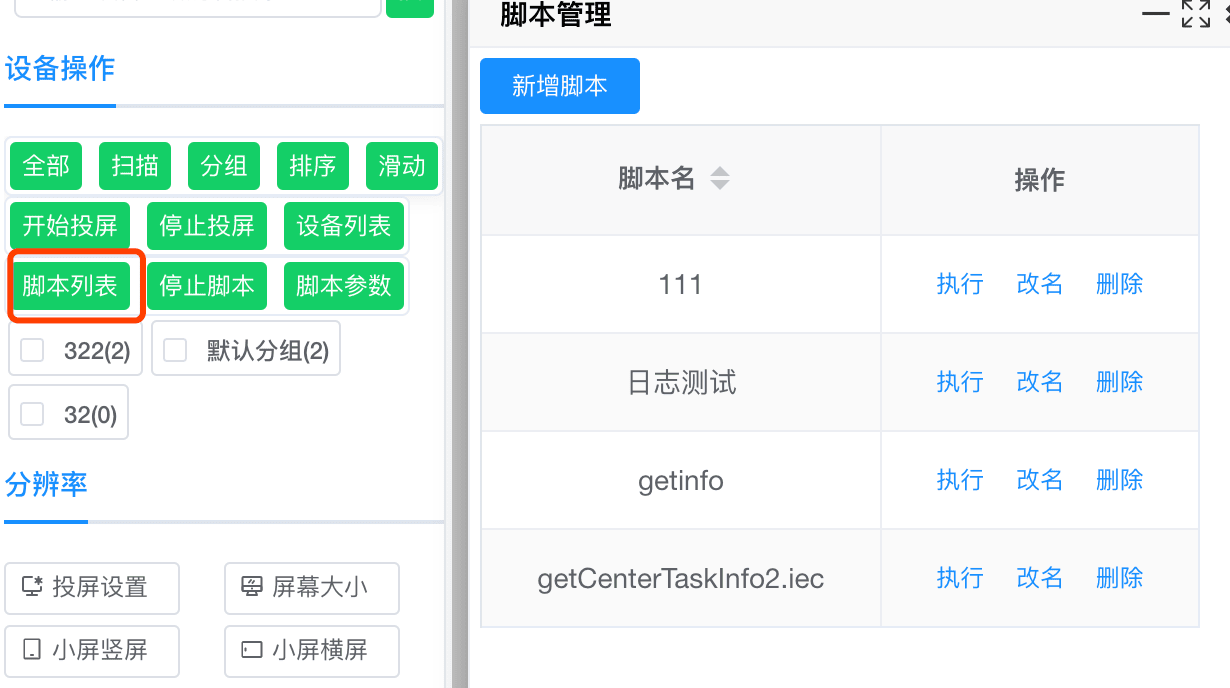1230x688 pixels.
Task: Select 屏幕大小 screen size option
Action: (x=312, y=587)
